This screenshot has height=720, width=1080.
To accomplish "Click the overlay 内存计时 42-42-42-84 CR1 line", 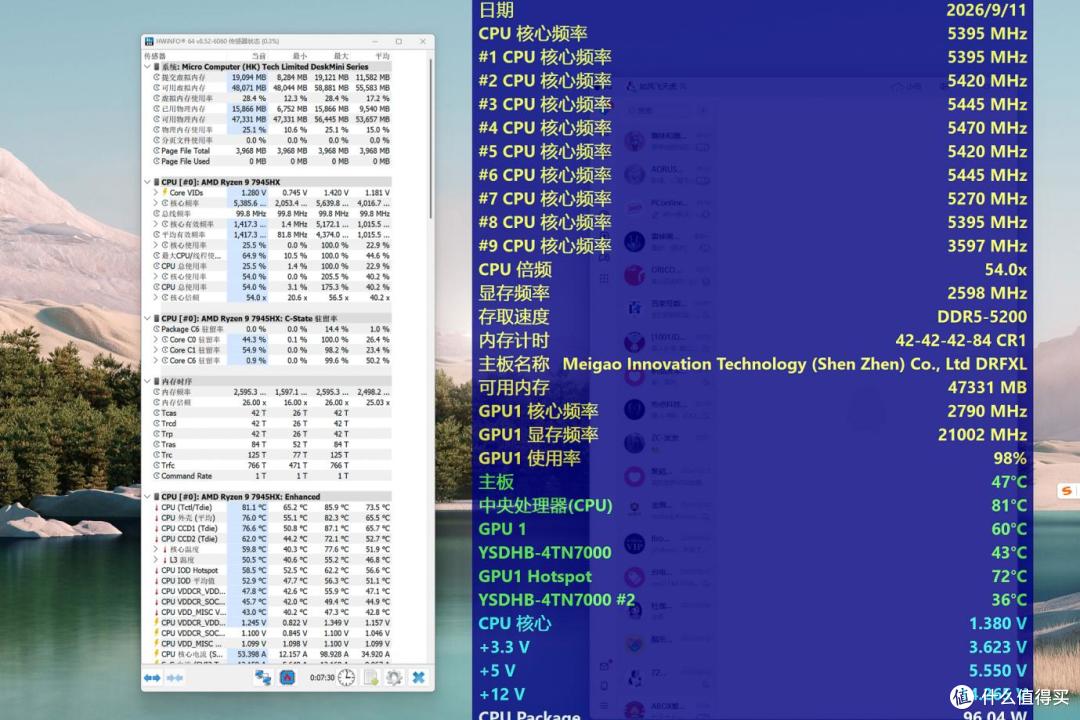I will click(x=753, y=340).
